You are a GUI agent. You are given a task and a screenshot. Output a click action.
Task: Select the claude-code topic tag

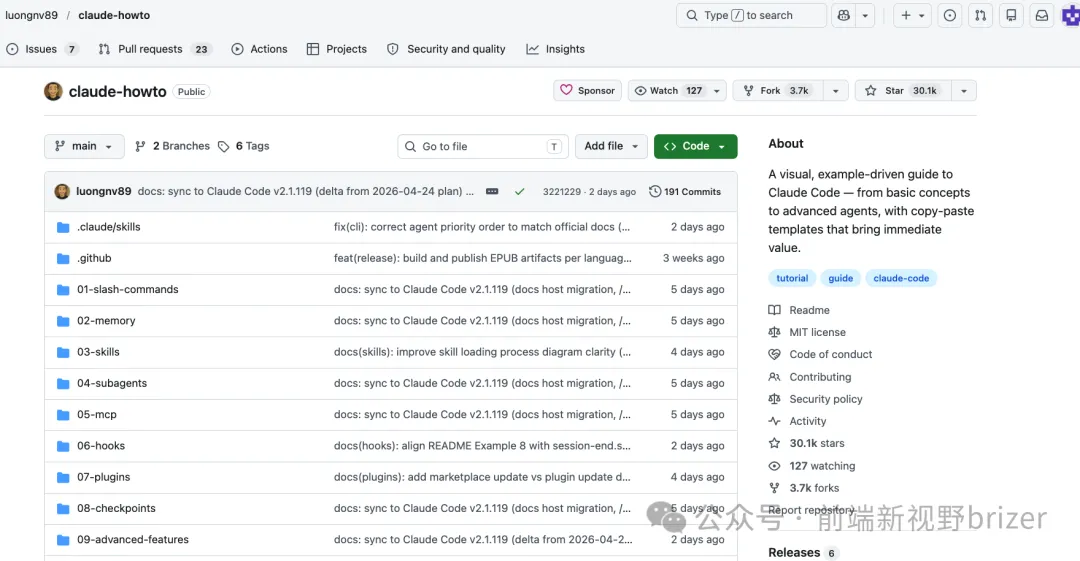(901, 278)
